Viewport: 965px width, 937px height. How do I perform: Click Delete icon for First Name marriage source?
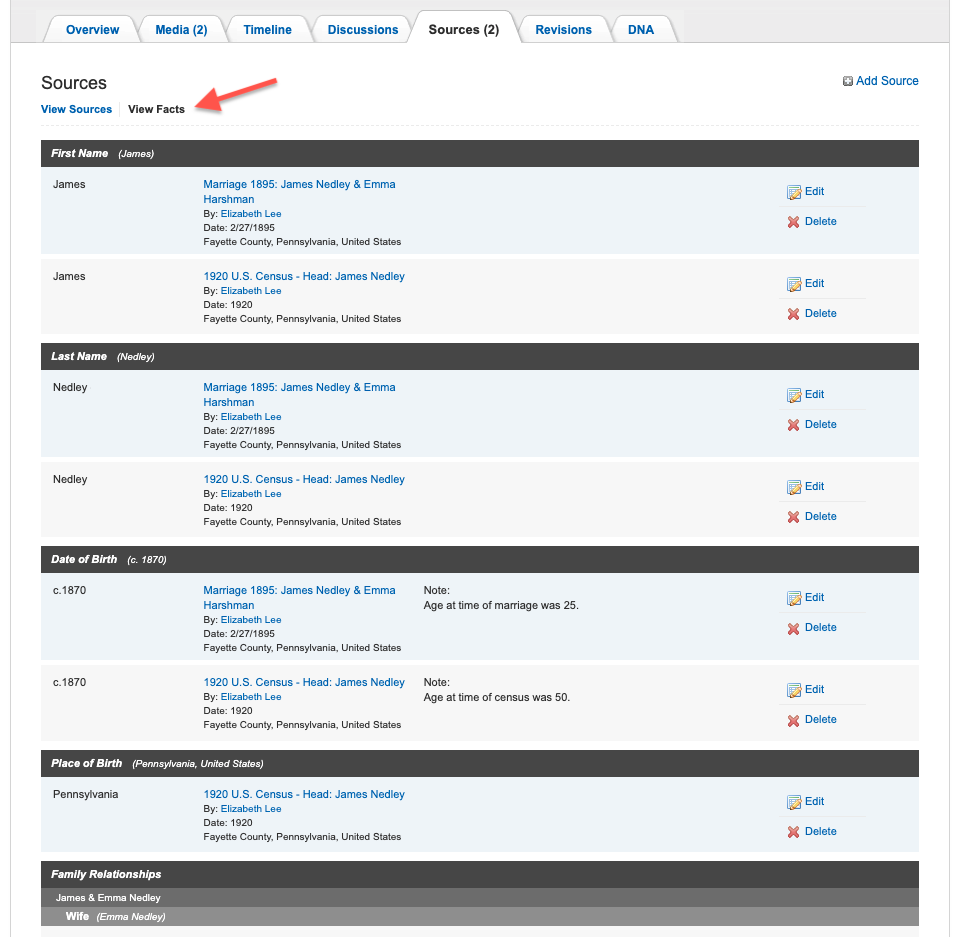point(794,222)
